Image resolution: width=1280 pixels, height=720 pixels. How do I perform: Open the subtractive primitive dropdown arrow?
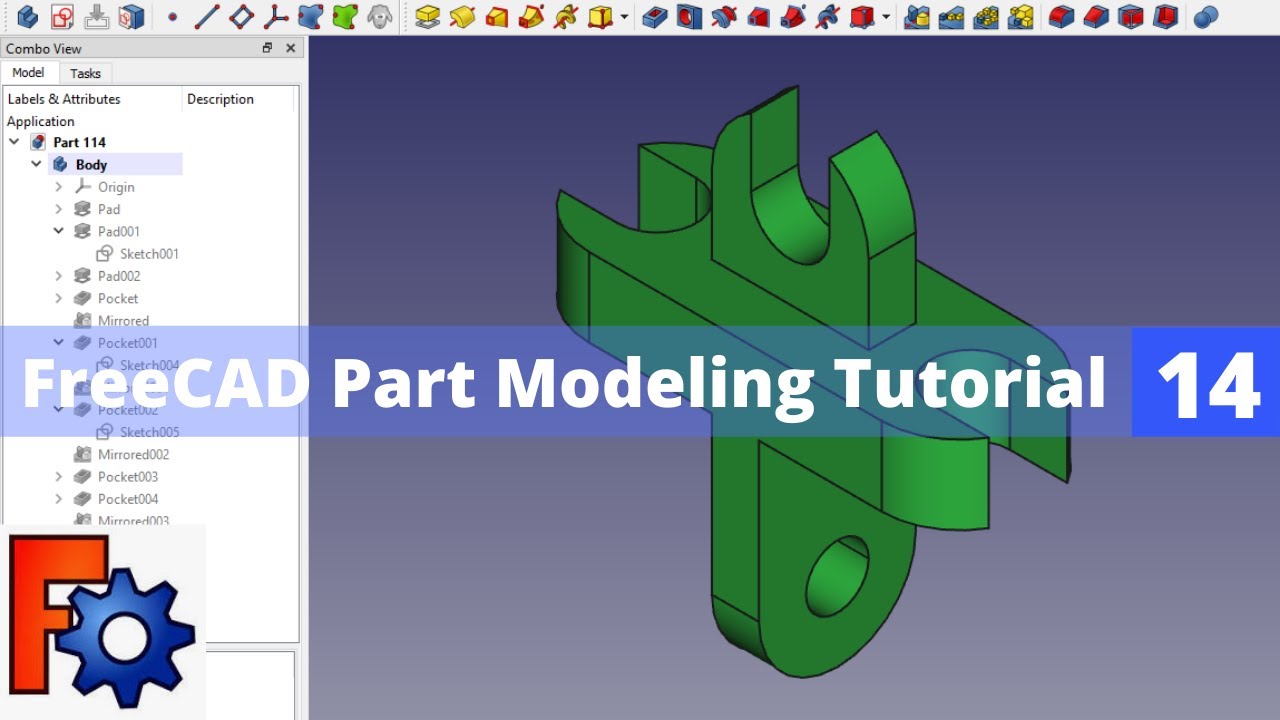point(886,17)
